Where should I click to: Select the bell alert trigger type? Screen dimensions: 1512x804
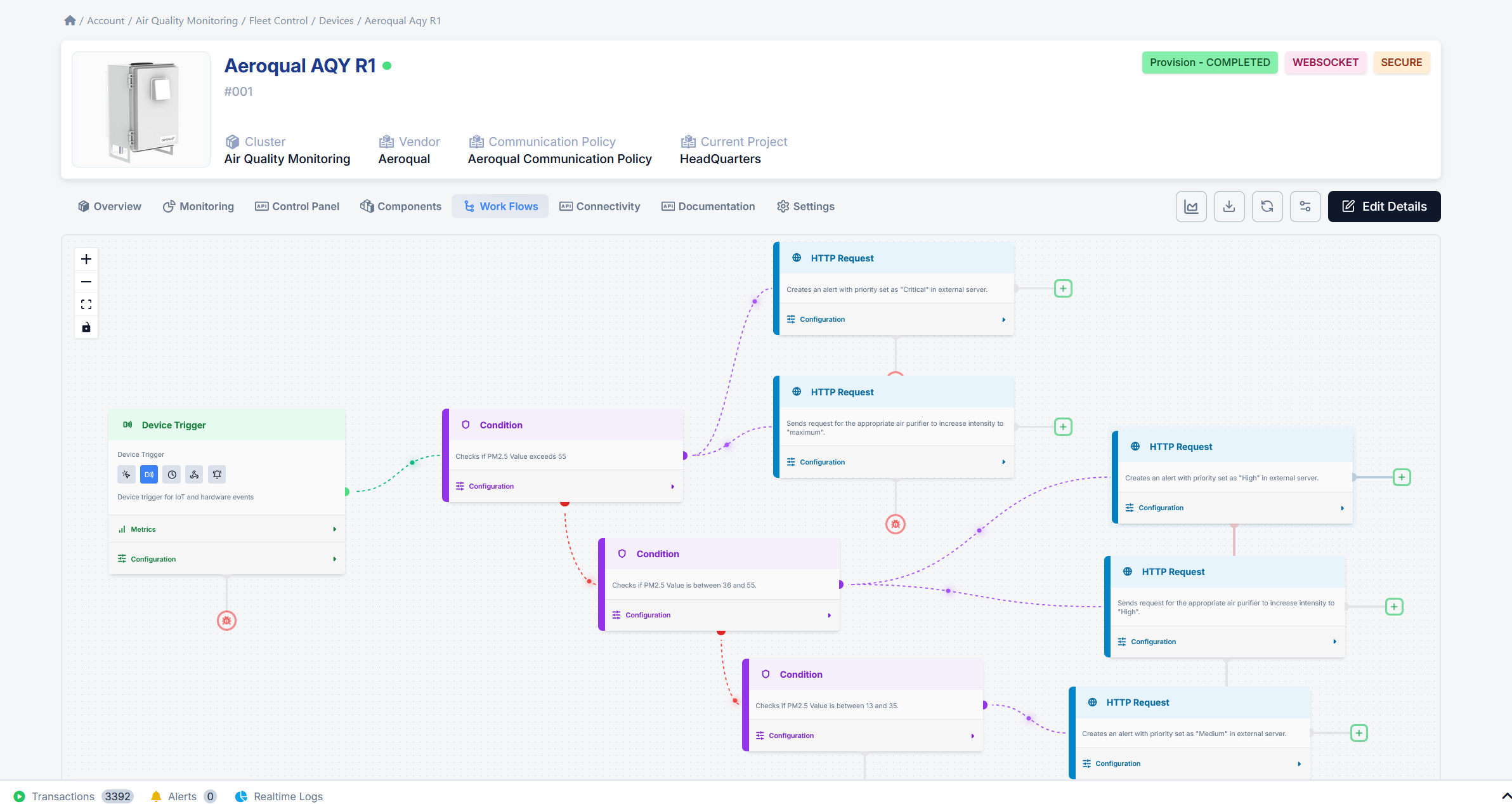click(216, 474)
